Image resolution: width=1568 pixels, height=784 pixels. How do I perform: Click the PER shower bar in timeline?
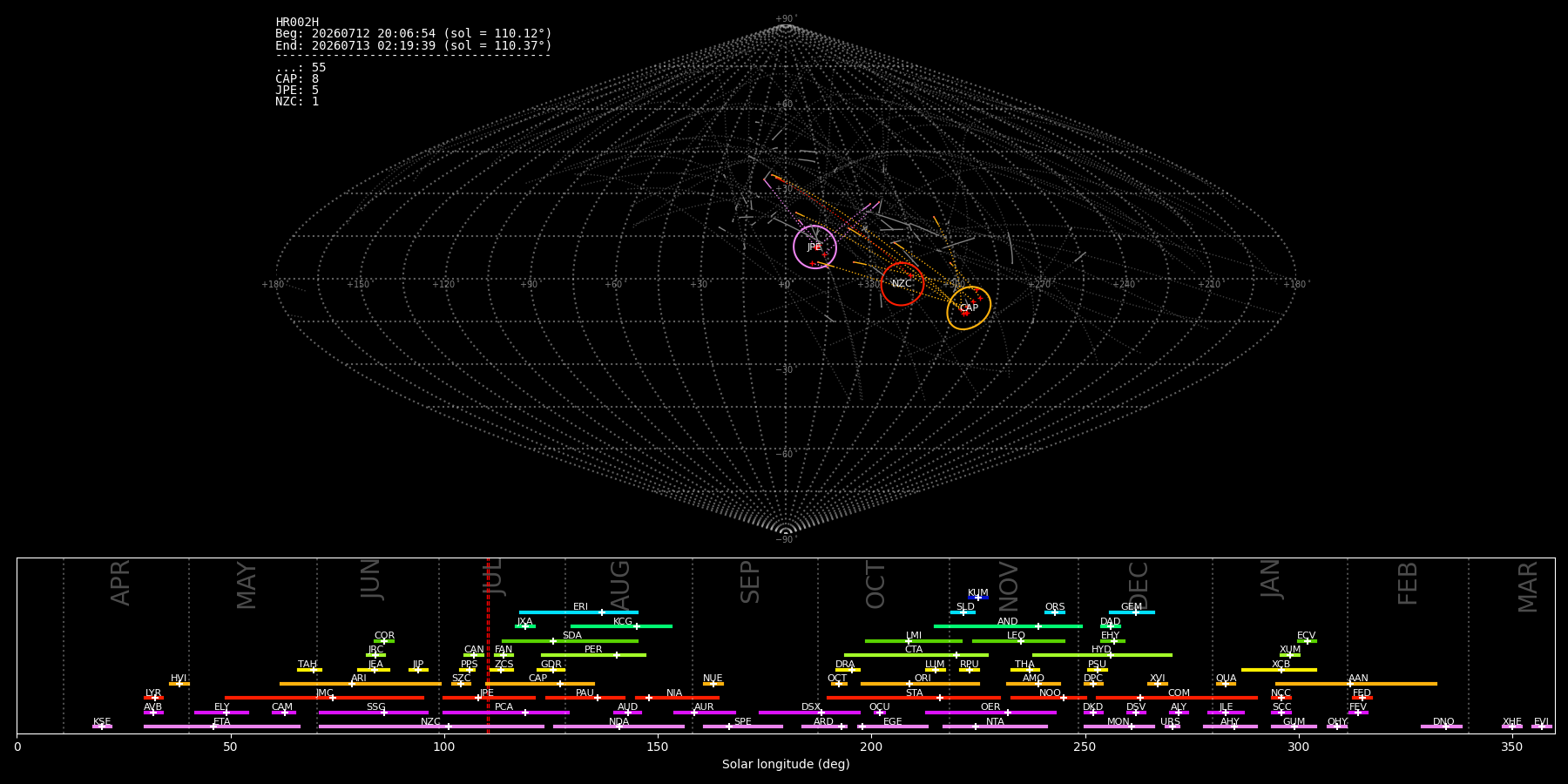point(593,655)
